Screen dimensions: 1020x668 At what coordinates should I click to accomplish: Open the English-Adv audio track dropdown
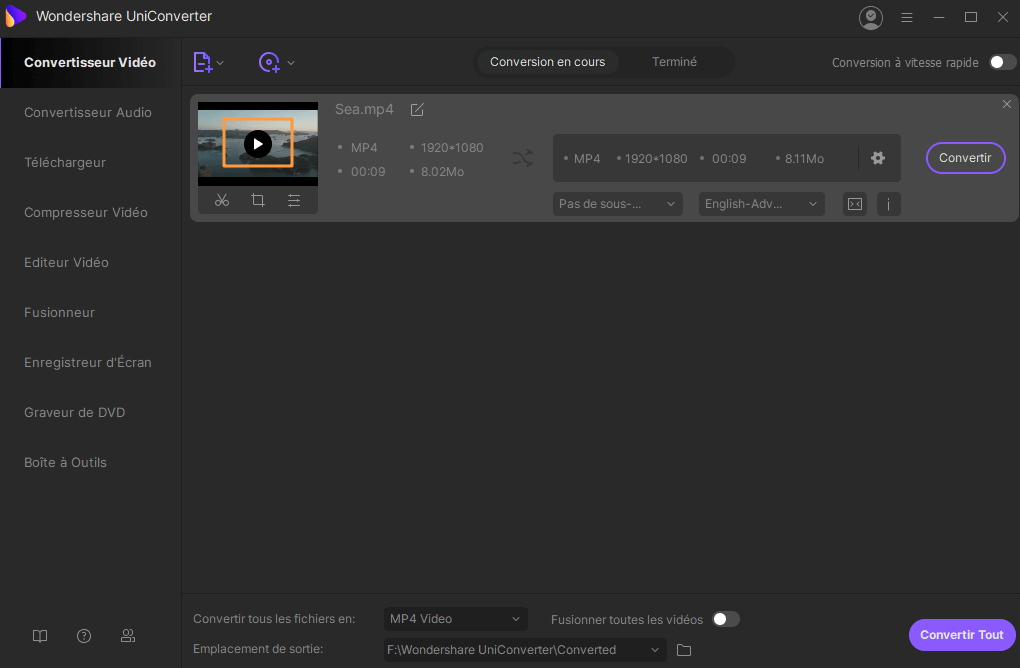pyautogui.click(x=761, y=204)
